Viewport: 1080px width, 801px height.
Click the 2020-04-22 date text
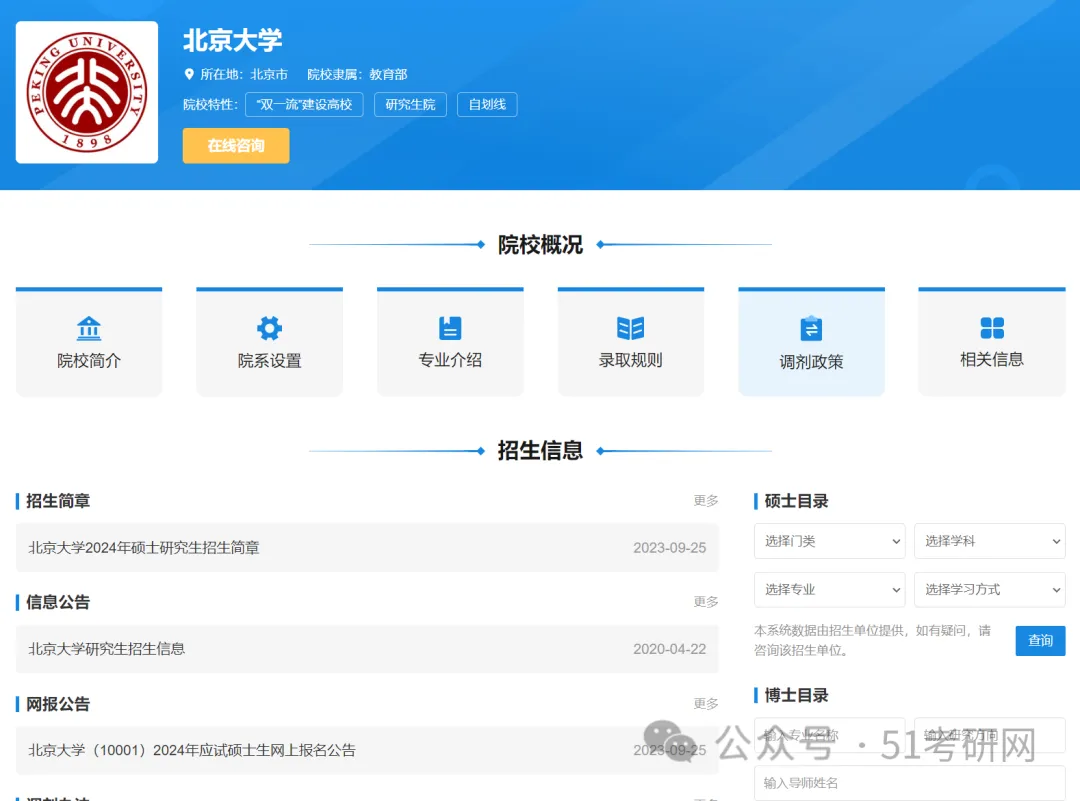pyautogui.click(x=669, y=649)
